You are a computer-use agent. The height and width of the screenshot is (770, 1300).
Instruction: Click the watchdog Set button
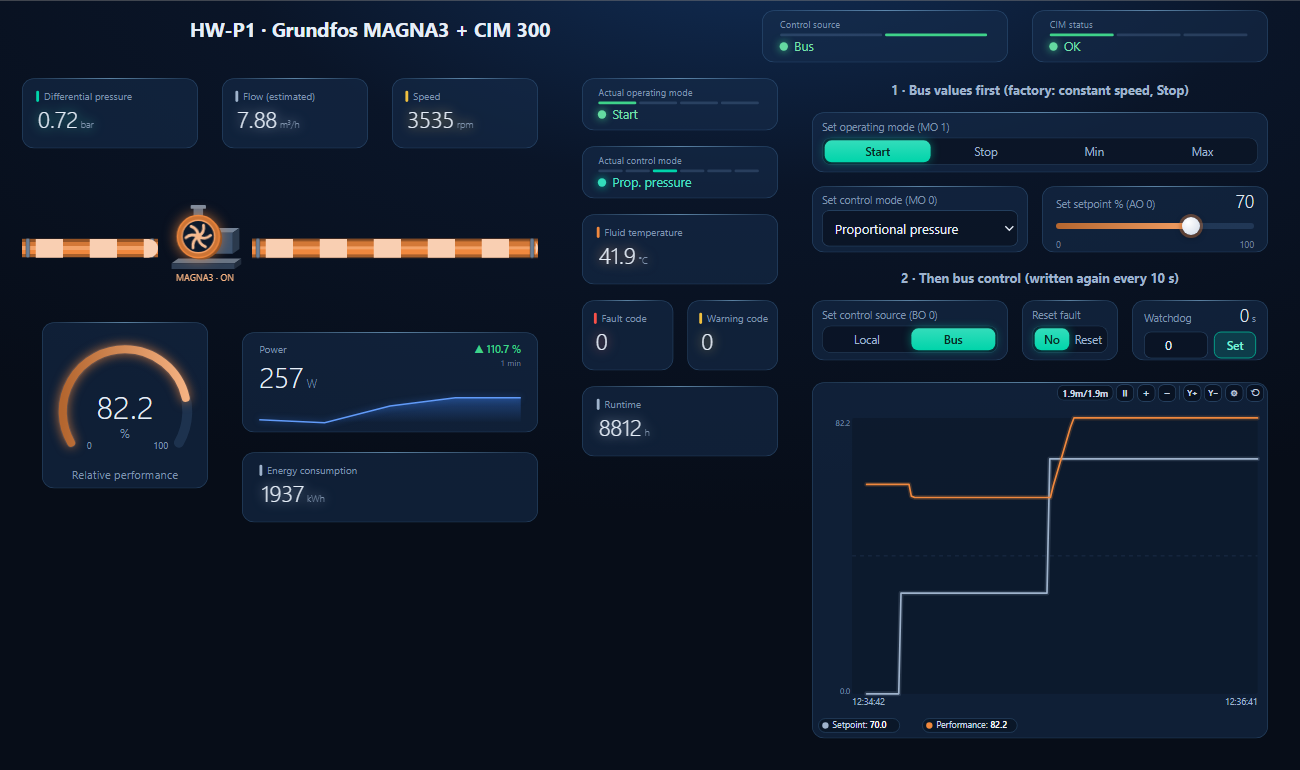(x=1235, y=345)
